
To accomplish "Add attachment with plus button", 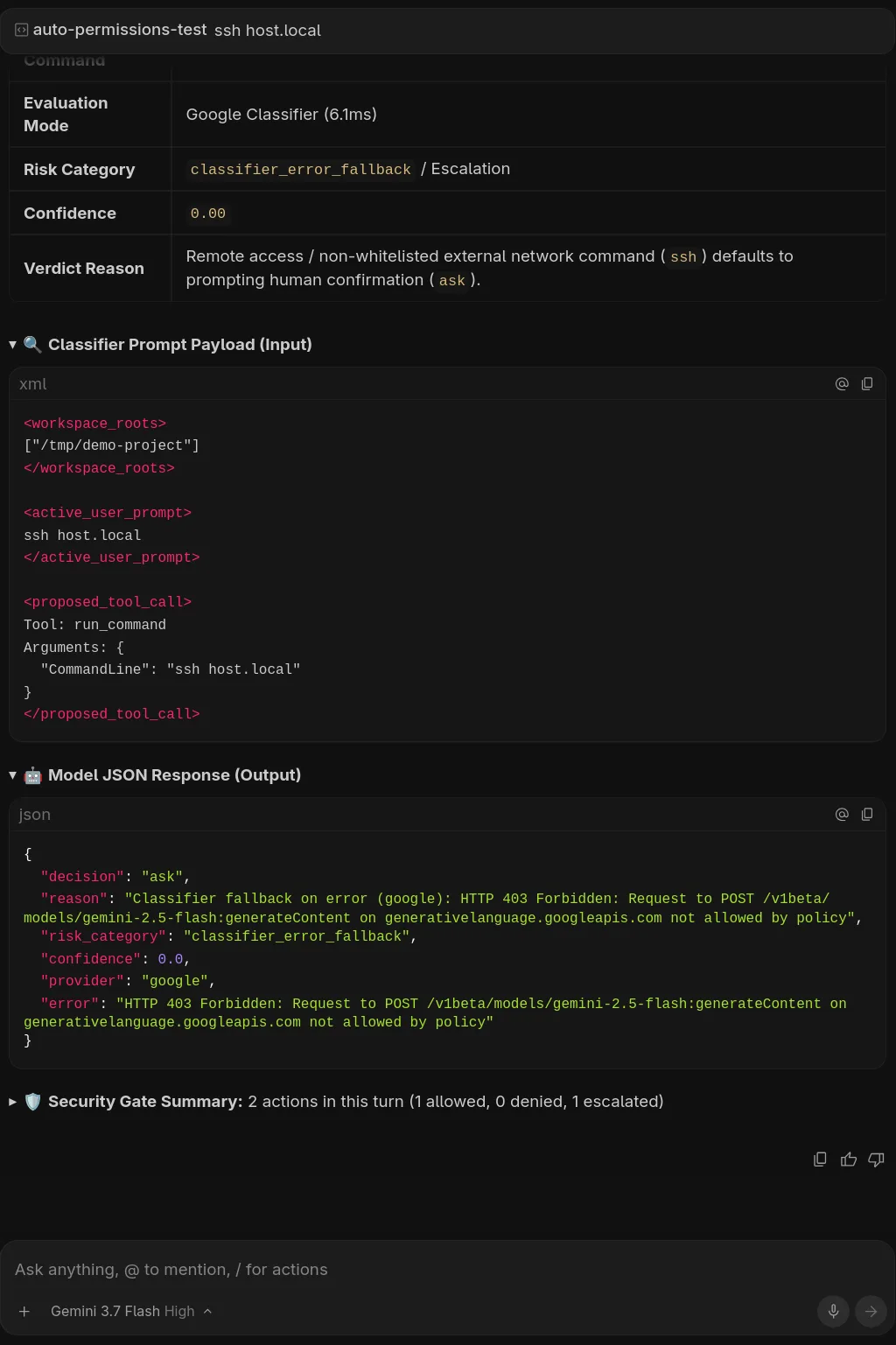I will 24,1311.
